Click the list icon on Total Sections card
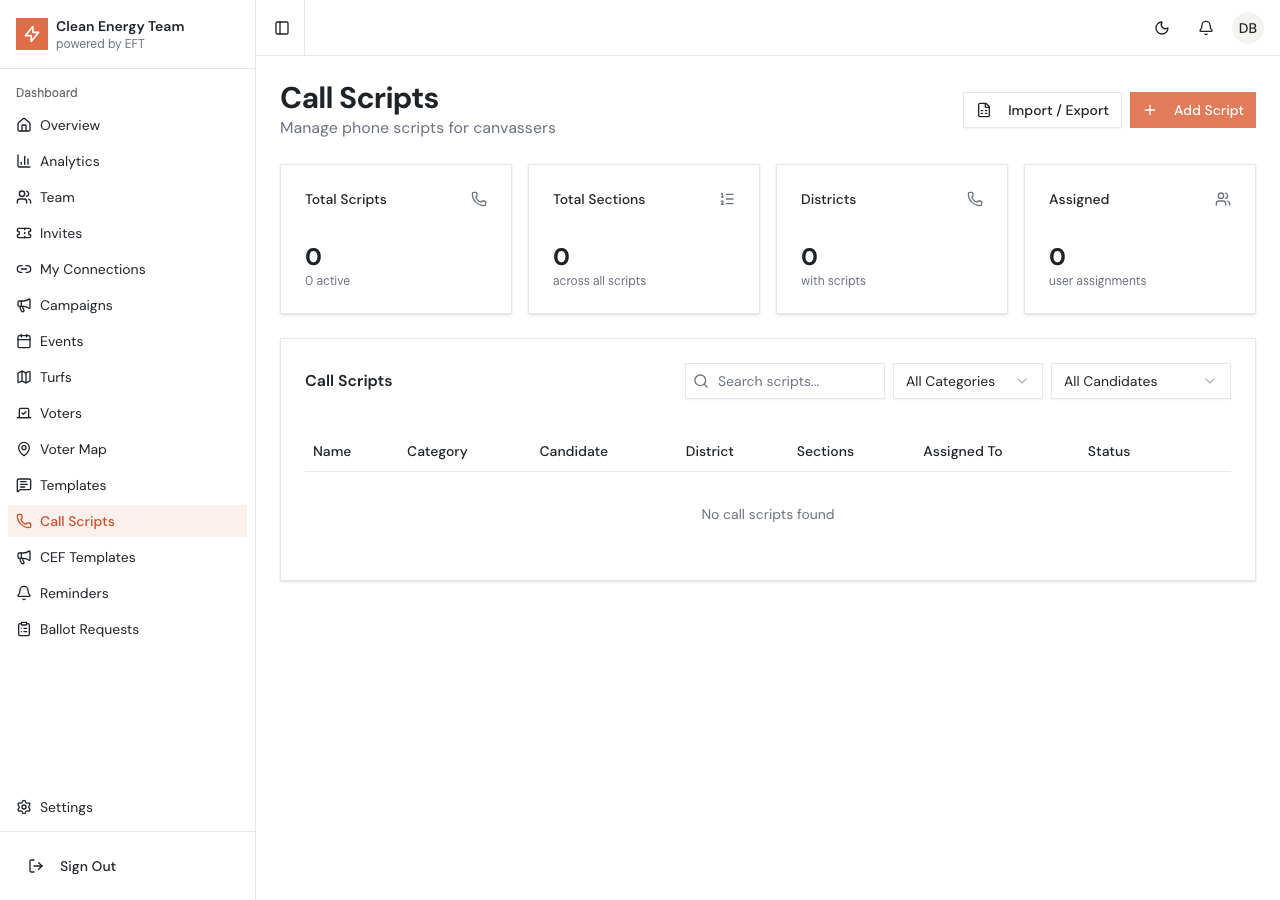The height and width of the screenshot is (900, 1280). point(727,199)
